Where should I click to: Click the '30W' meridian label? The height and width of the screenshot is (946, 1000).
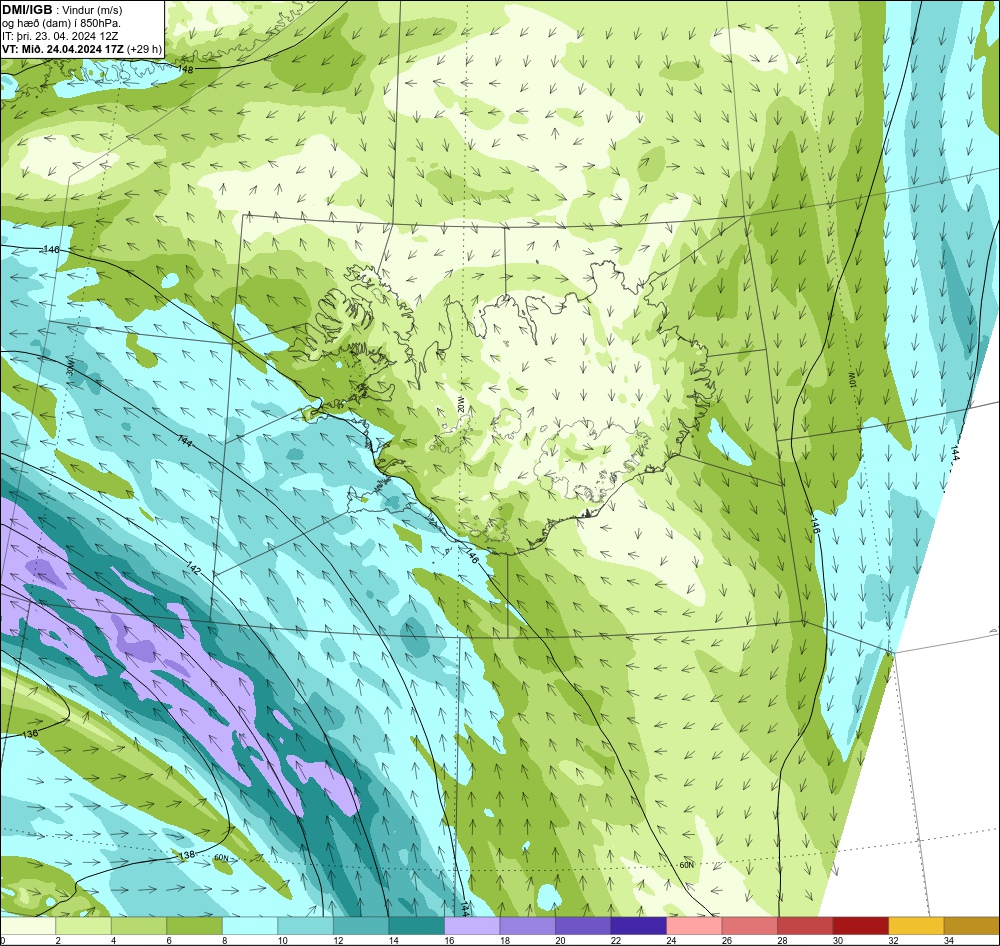(70, 368)
